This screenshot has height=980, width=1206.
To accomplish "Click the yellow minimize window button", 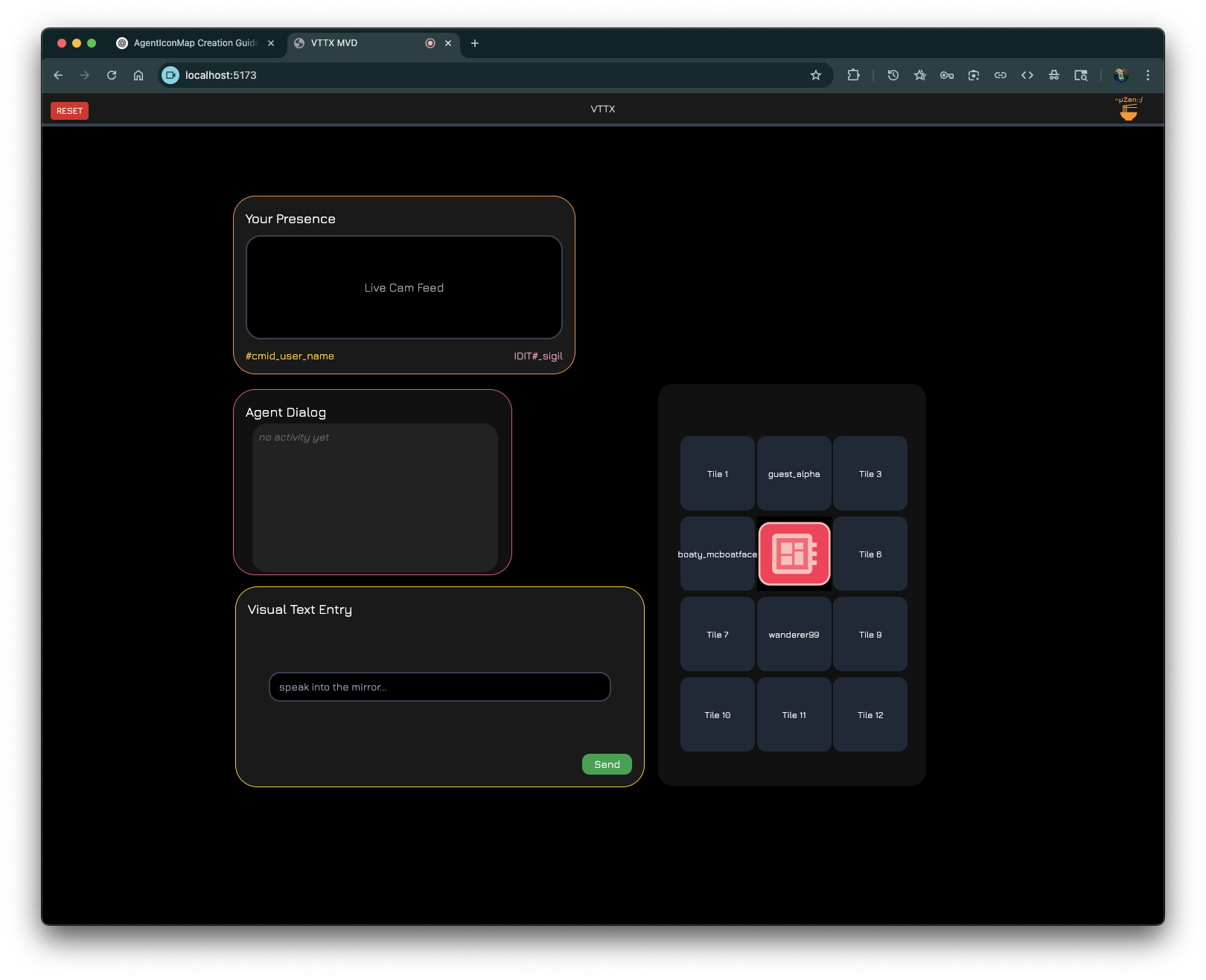I will 77,43.
